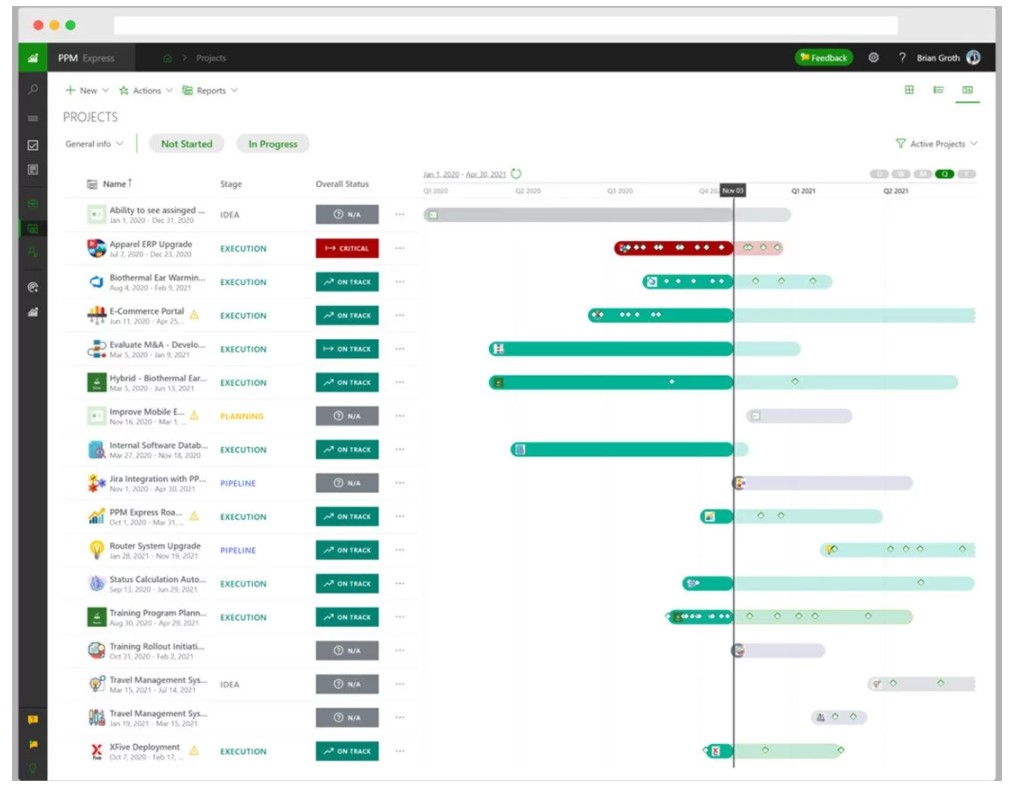The image size is (1012, 792).
Task: Open the more options ellipsis for Apparel ERP Upgrade
Action: [400, 248]
